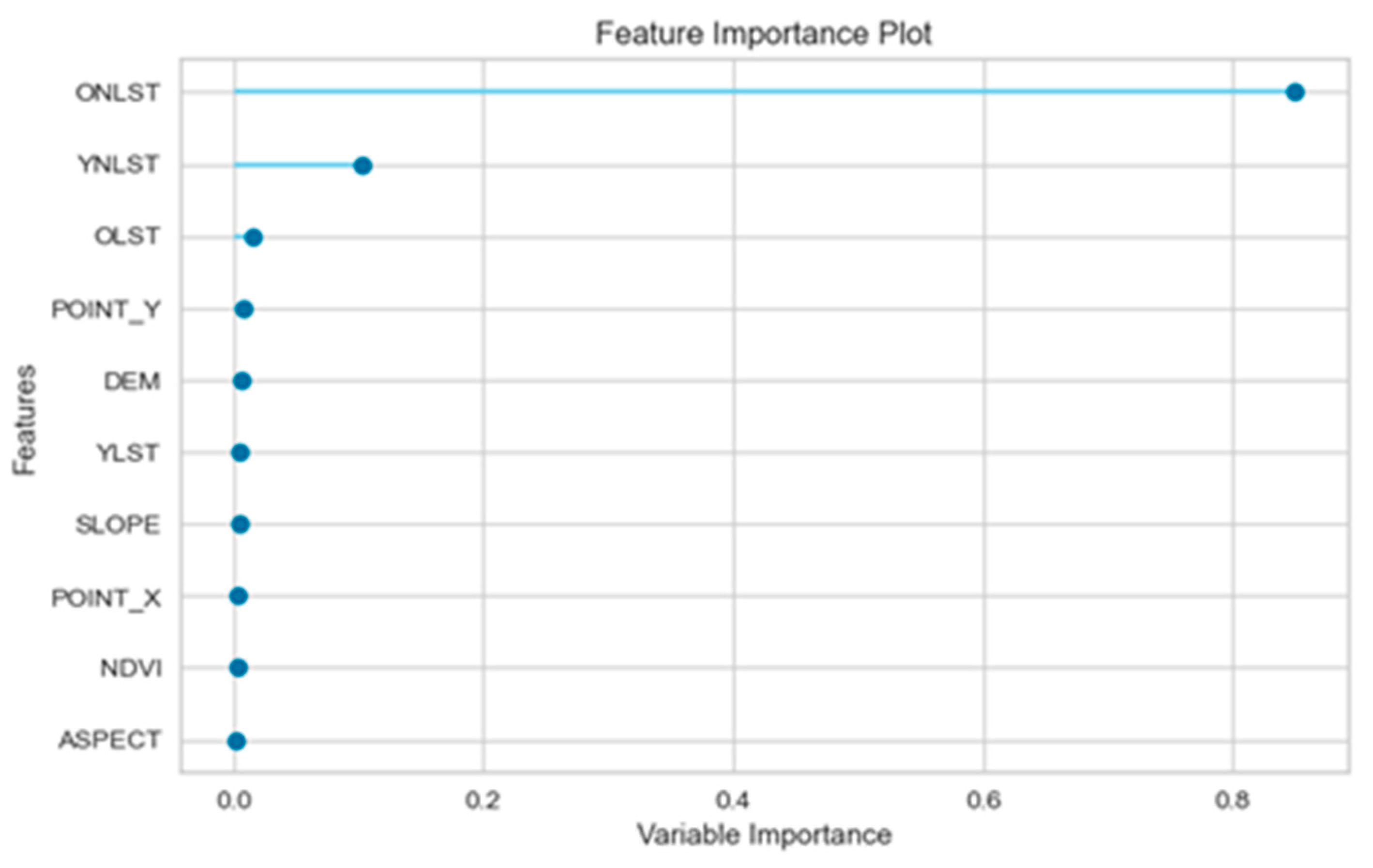Click the POINT_Y data point dot
The image size is (1373, 868).
[244, 310]
